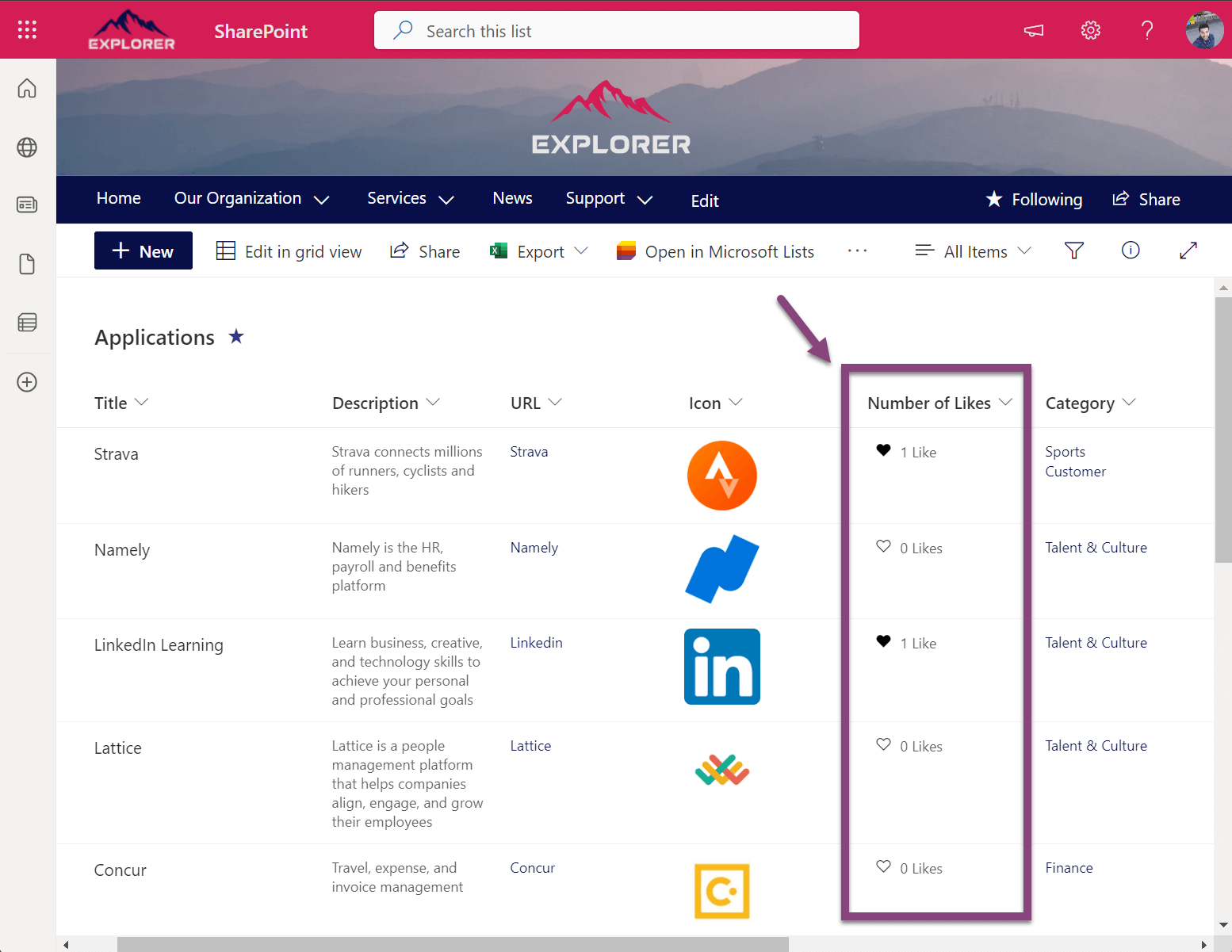Click the New item button
The height and width of the screenshot is (952, 1232).
click(x=143, y=251)
